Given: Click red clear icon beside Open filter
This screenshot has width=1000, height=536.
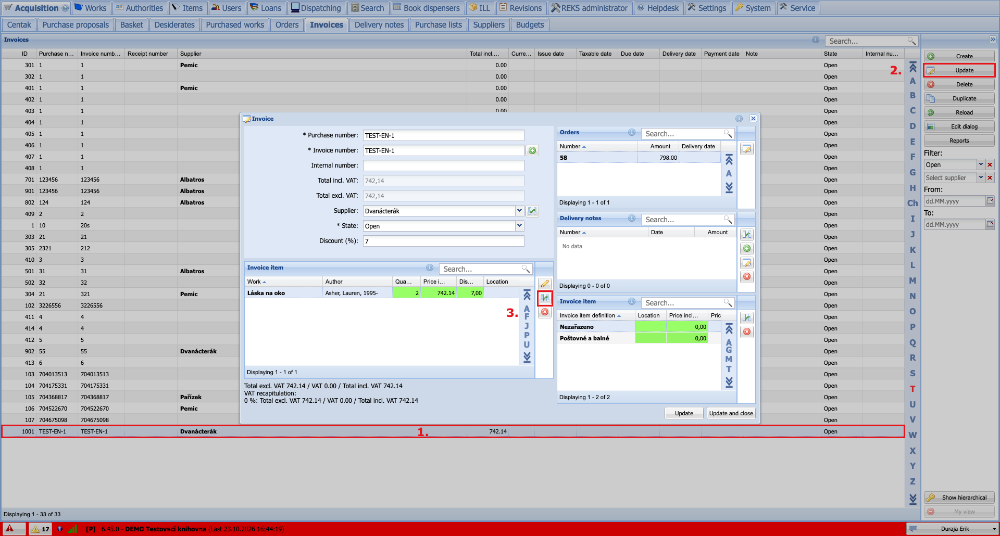Looking at the screenshot, I should point(990,165).
